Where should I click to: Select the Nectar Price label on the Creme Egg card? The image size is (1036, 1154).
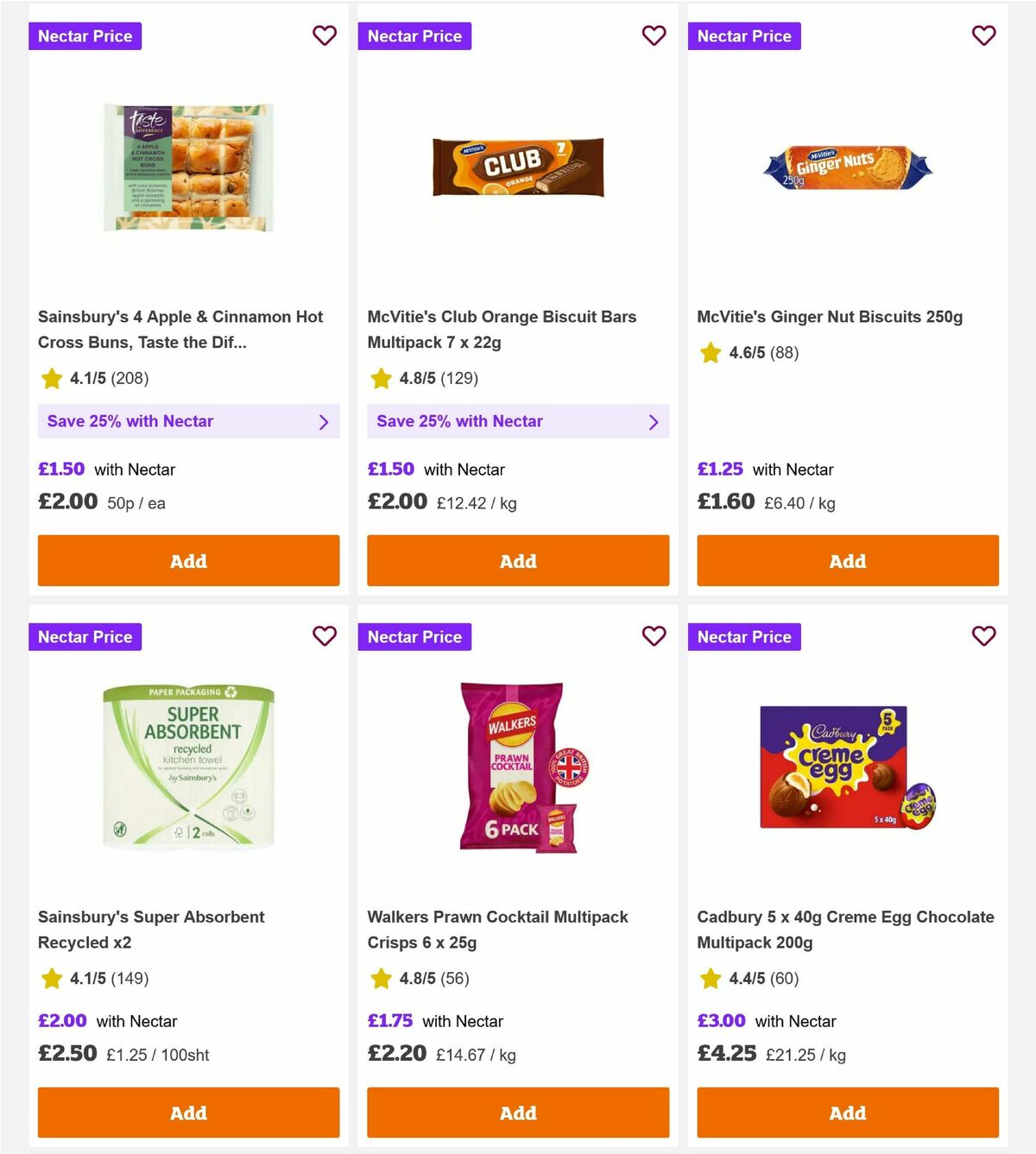[x=744, y=636]
